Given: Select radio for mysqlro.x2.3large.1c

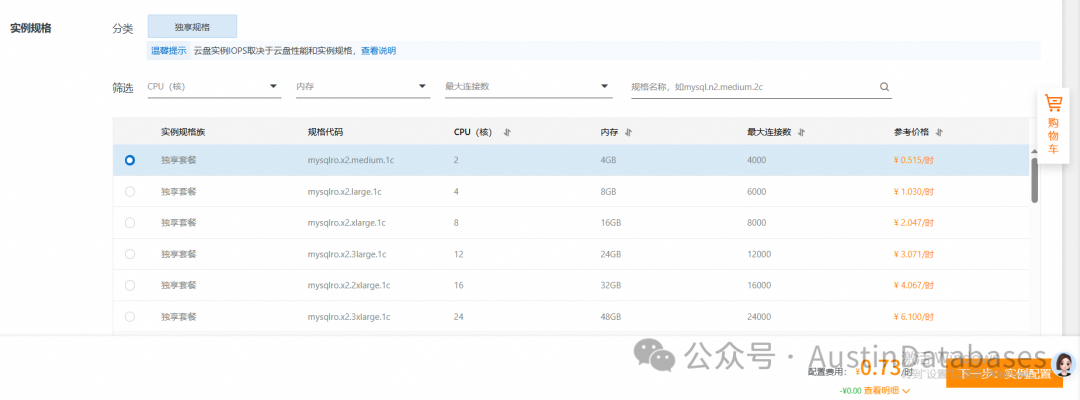Looking at the screenshot, I should [x=130, y=254].
